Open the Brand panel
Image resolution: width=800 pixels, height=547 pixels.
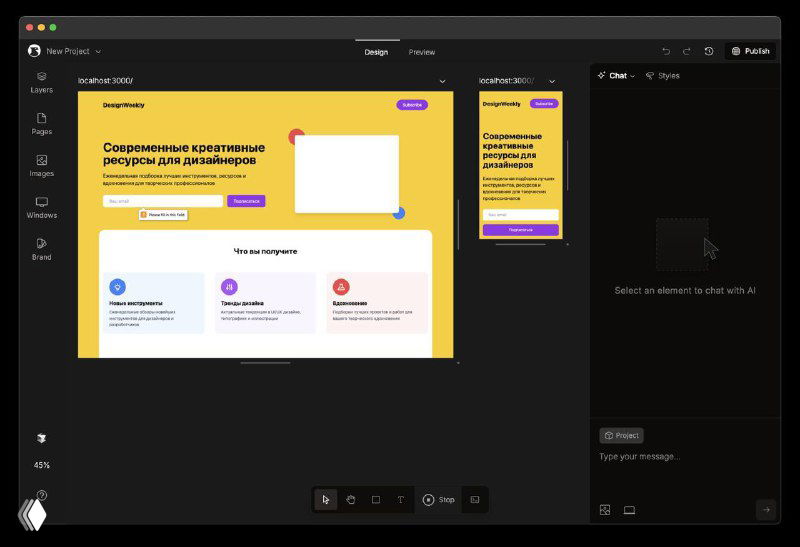tap(42, 250)
